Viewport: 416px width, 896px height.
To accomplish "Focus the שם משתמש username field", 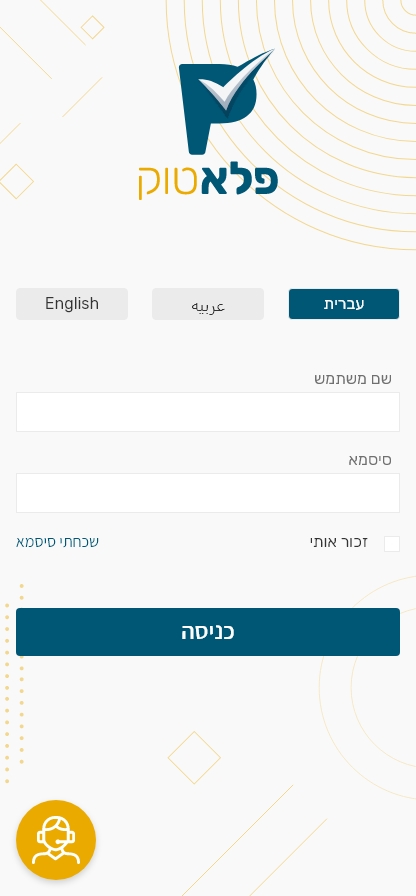I will (x=208, y=412).
